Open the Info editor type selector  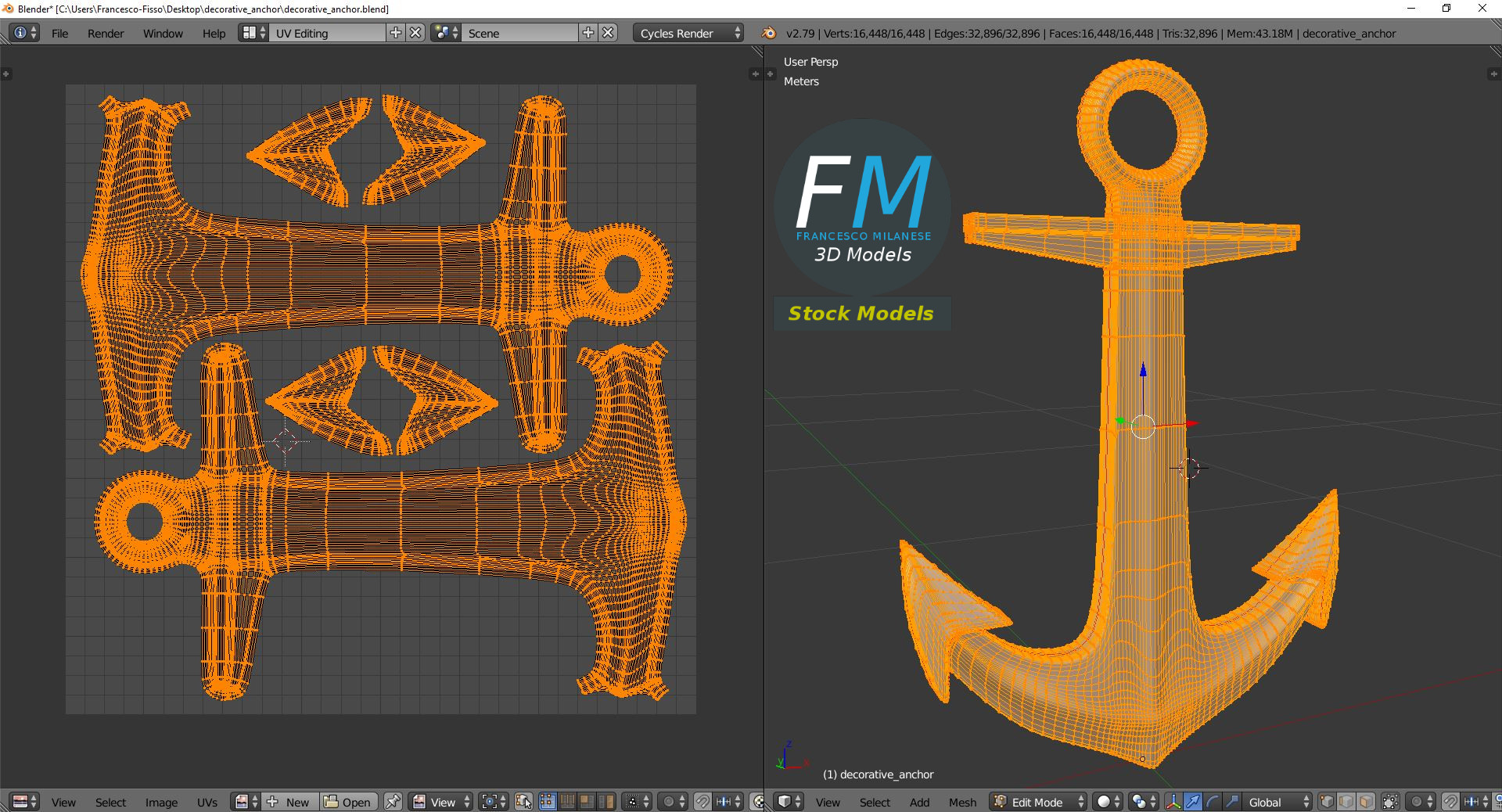click(25, 33)
